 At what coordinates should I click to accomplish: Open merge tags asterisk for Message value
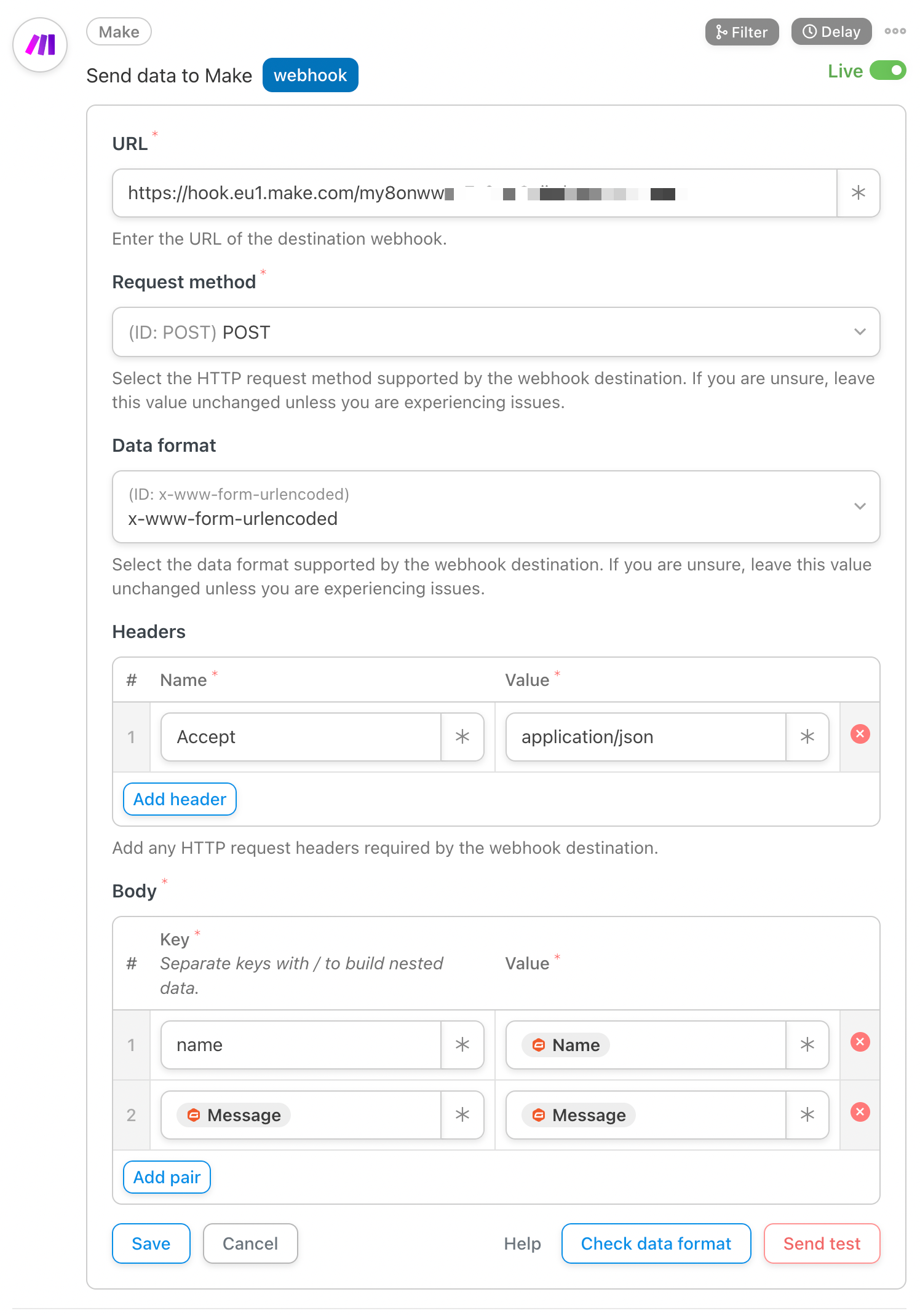coord(807,1115)
